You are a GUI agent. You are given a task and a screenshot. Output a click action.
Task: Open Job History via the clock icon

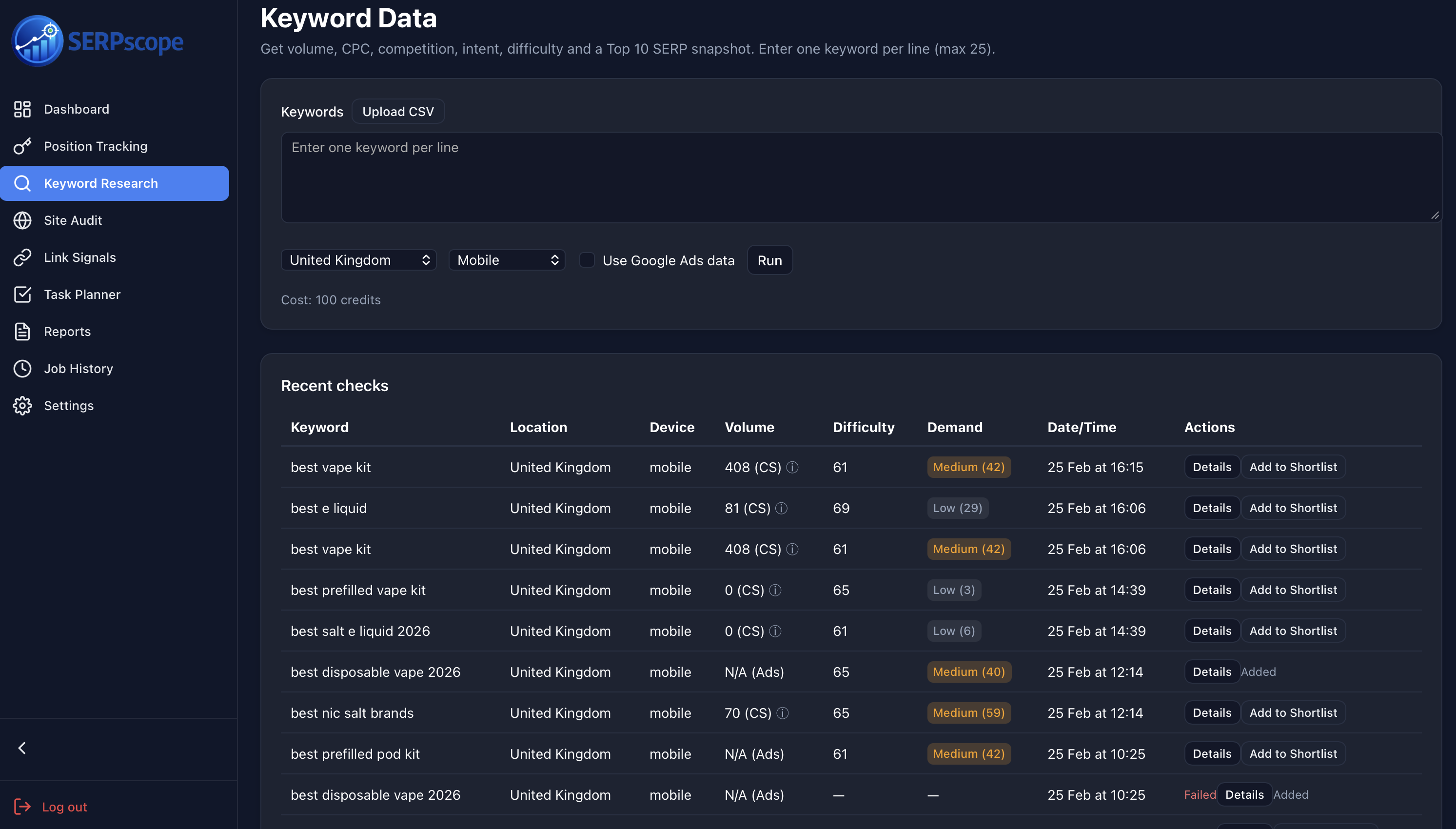pos(22,368)
